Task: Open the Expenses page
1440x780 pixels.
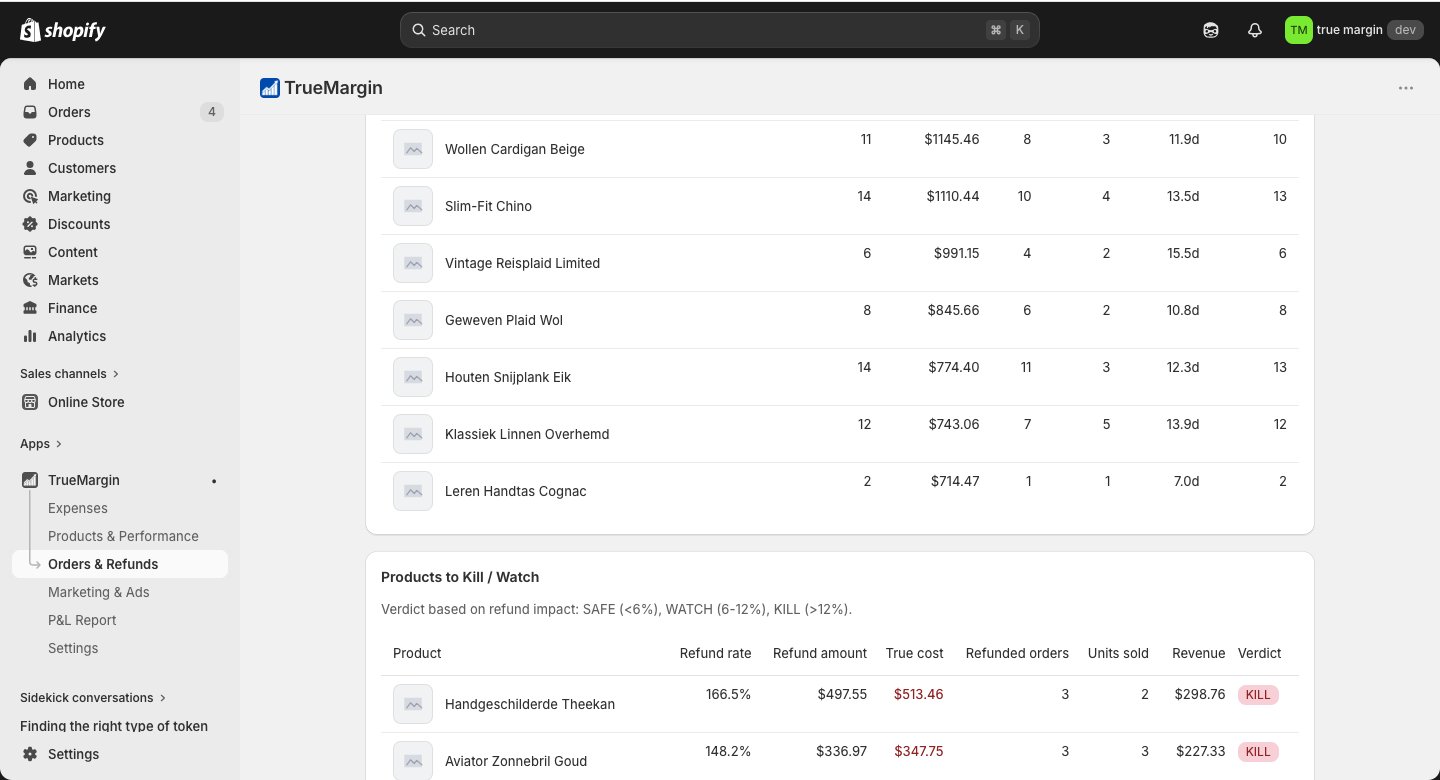Action: pos(78,508)
